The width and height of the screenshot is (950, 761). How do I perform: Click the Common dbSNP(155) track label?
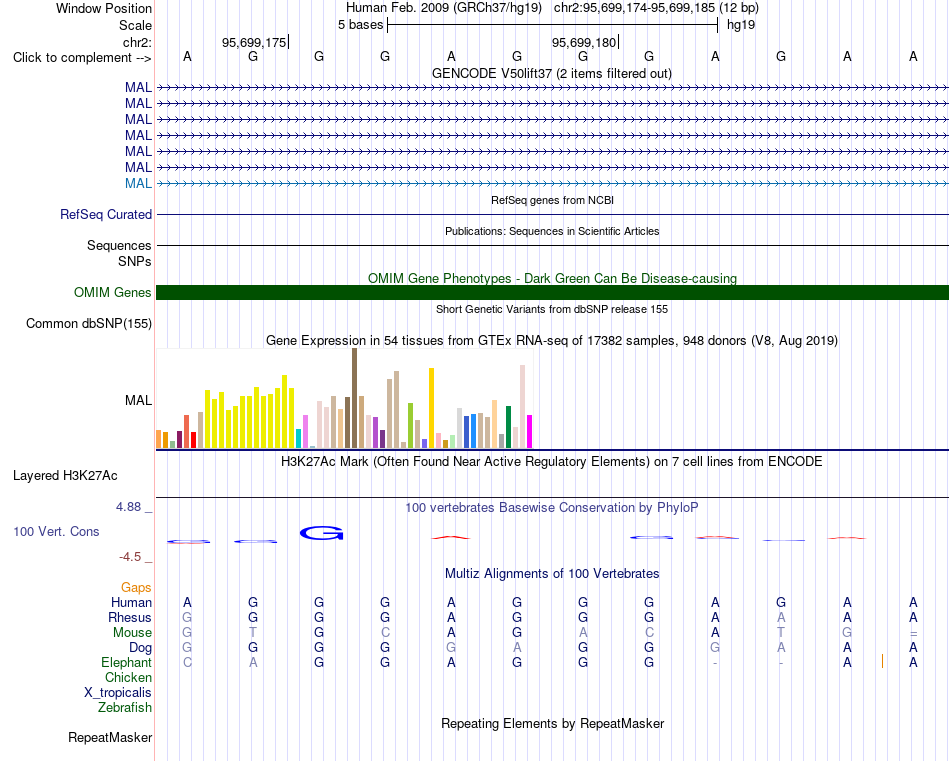click(89, 324)
